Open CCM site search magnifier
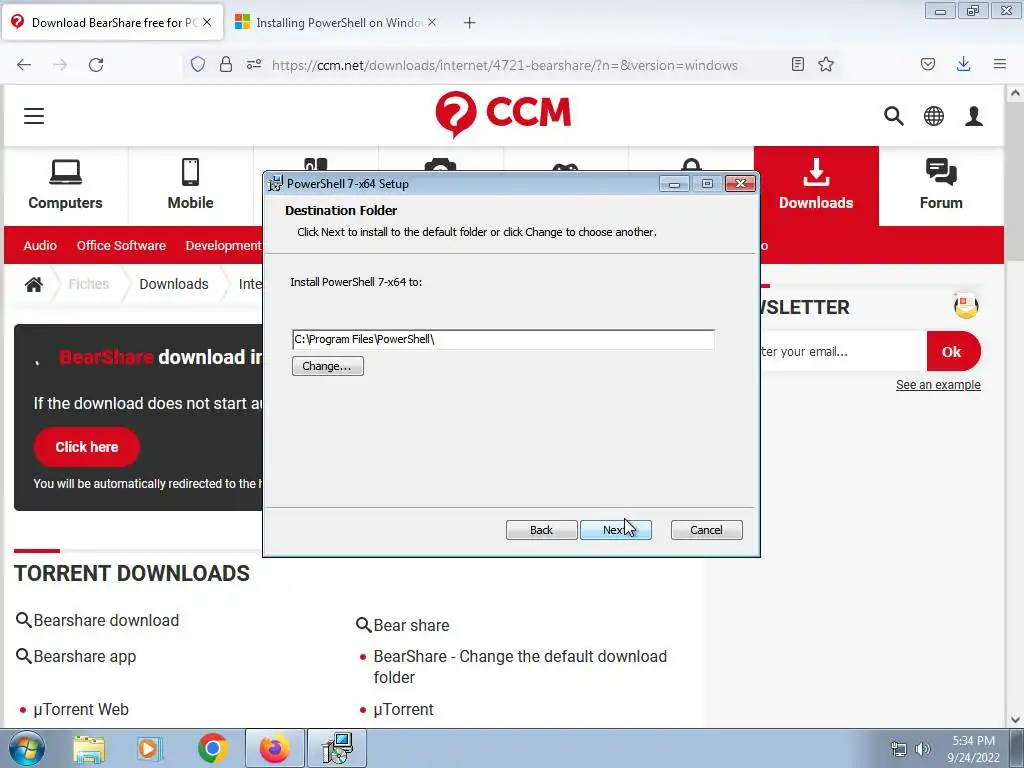Screen dimensions: 1024x768 (x=894, y=116)
